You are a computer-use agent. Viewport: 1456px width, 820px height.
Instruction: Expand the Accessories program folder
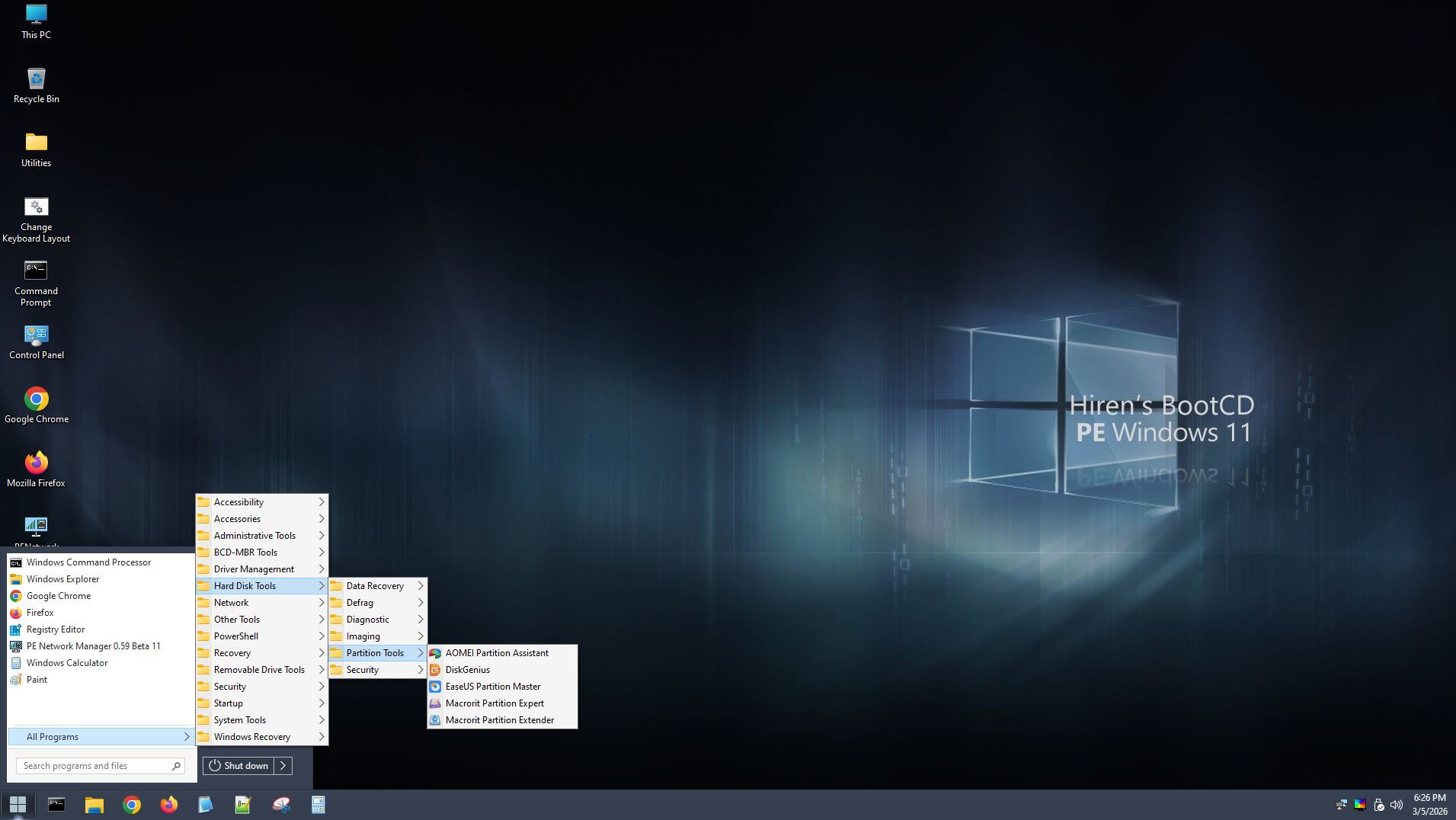pyautogui.click(x=262, y=519)
